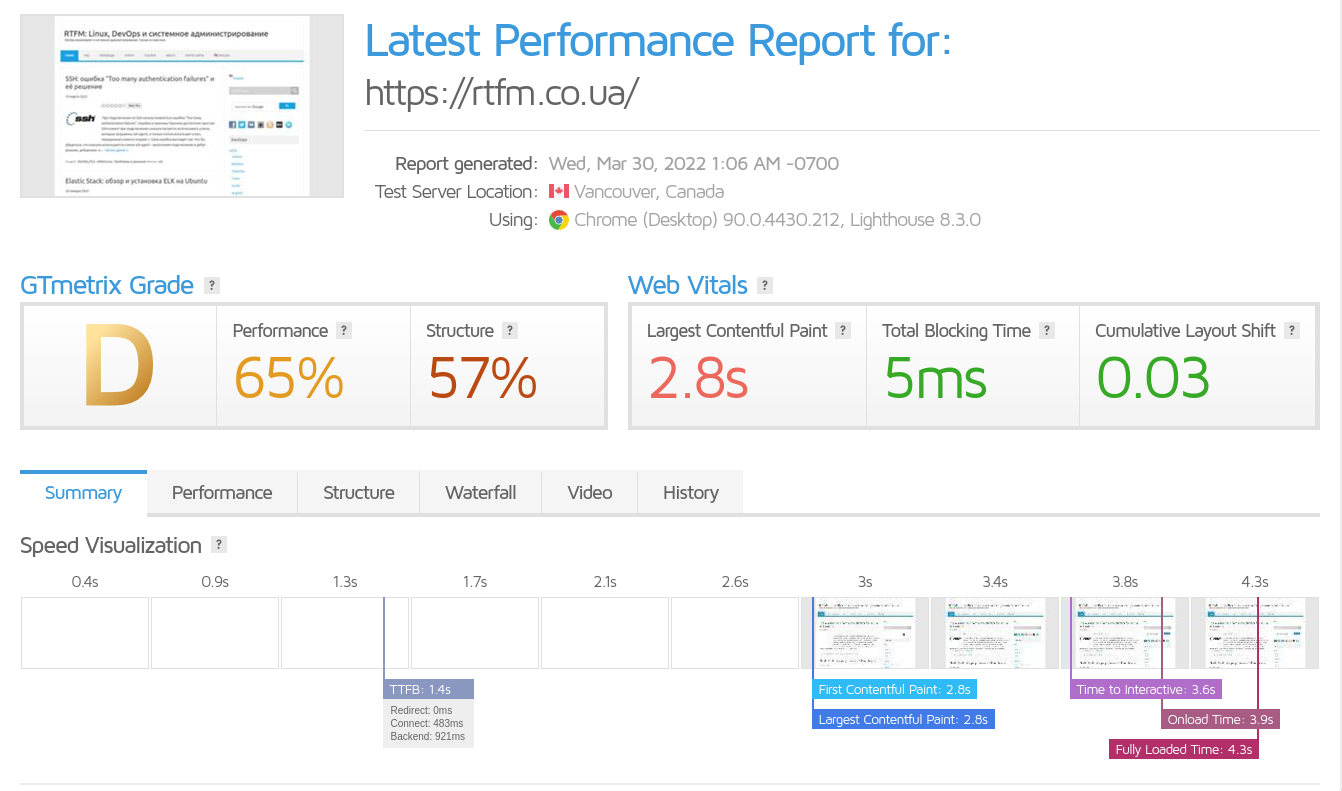The width and height of the screenshot is (1342, 791).
Task: Click the 0.03 Cumulative Layout Shift value
Action: [x=1153, y=378]
